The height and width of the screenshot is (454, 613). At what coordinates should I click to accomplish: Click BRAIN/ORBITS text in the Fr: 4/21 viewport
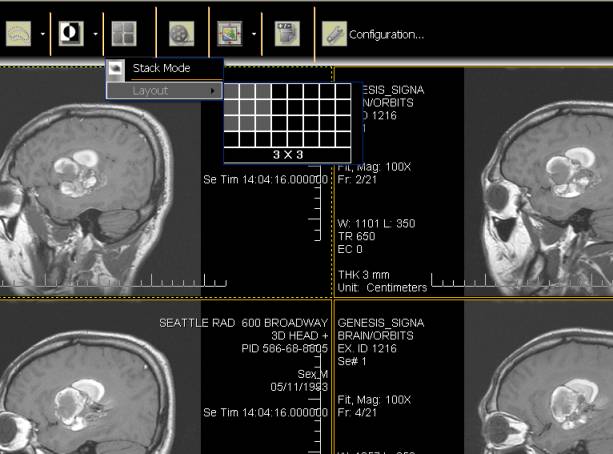click(x=375, y=336)
